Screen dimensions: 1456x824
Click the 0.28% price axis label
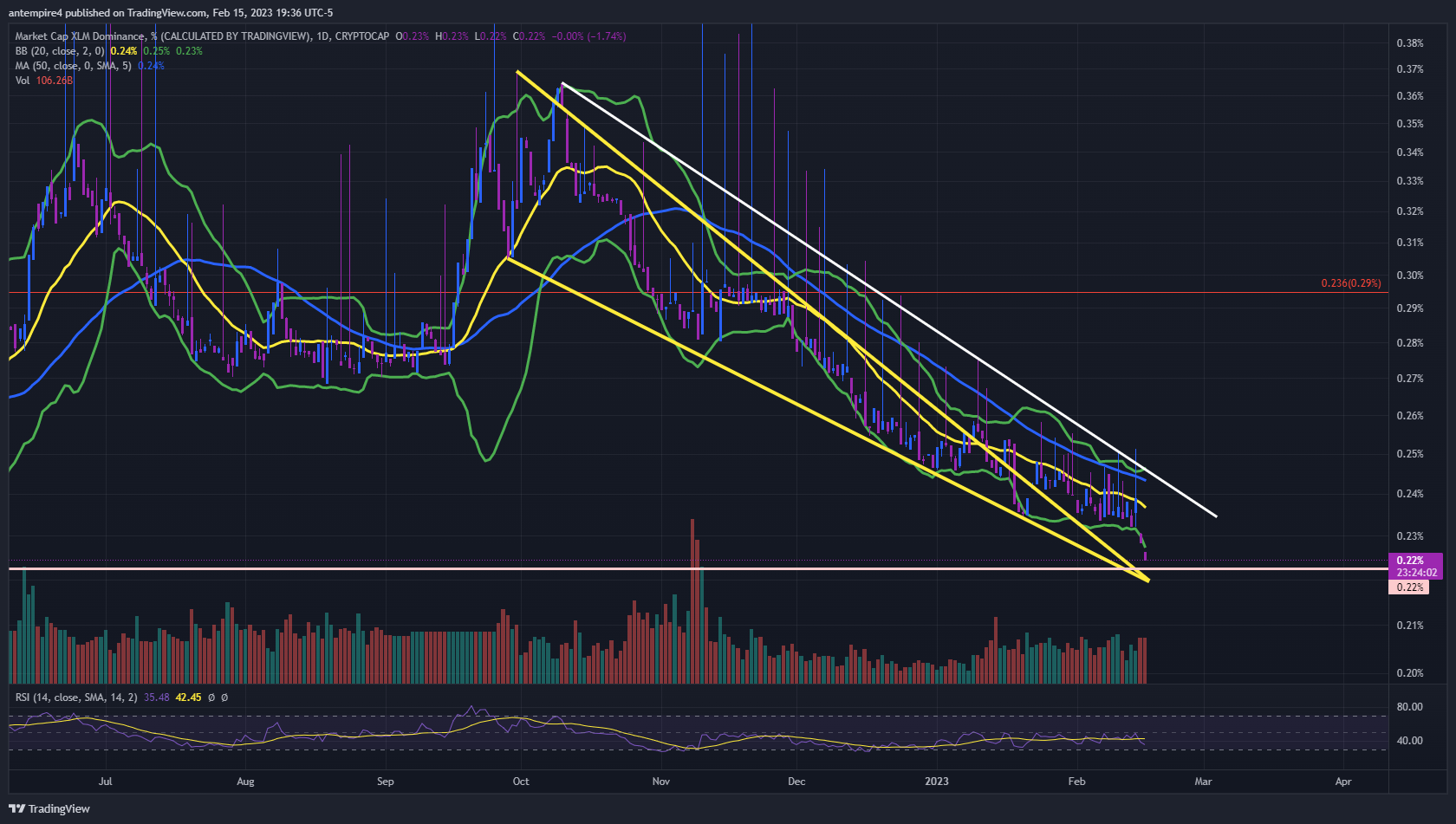(x=1410, y=343)
